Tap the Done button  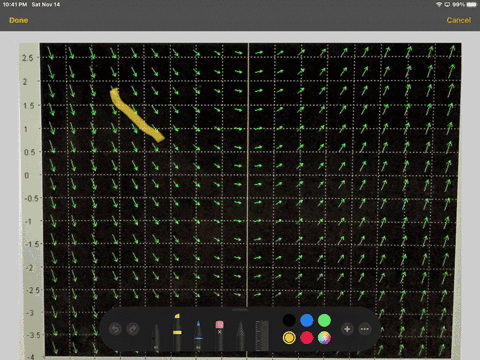(19, 20)
